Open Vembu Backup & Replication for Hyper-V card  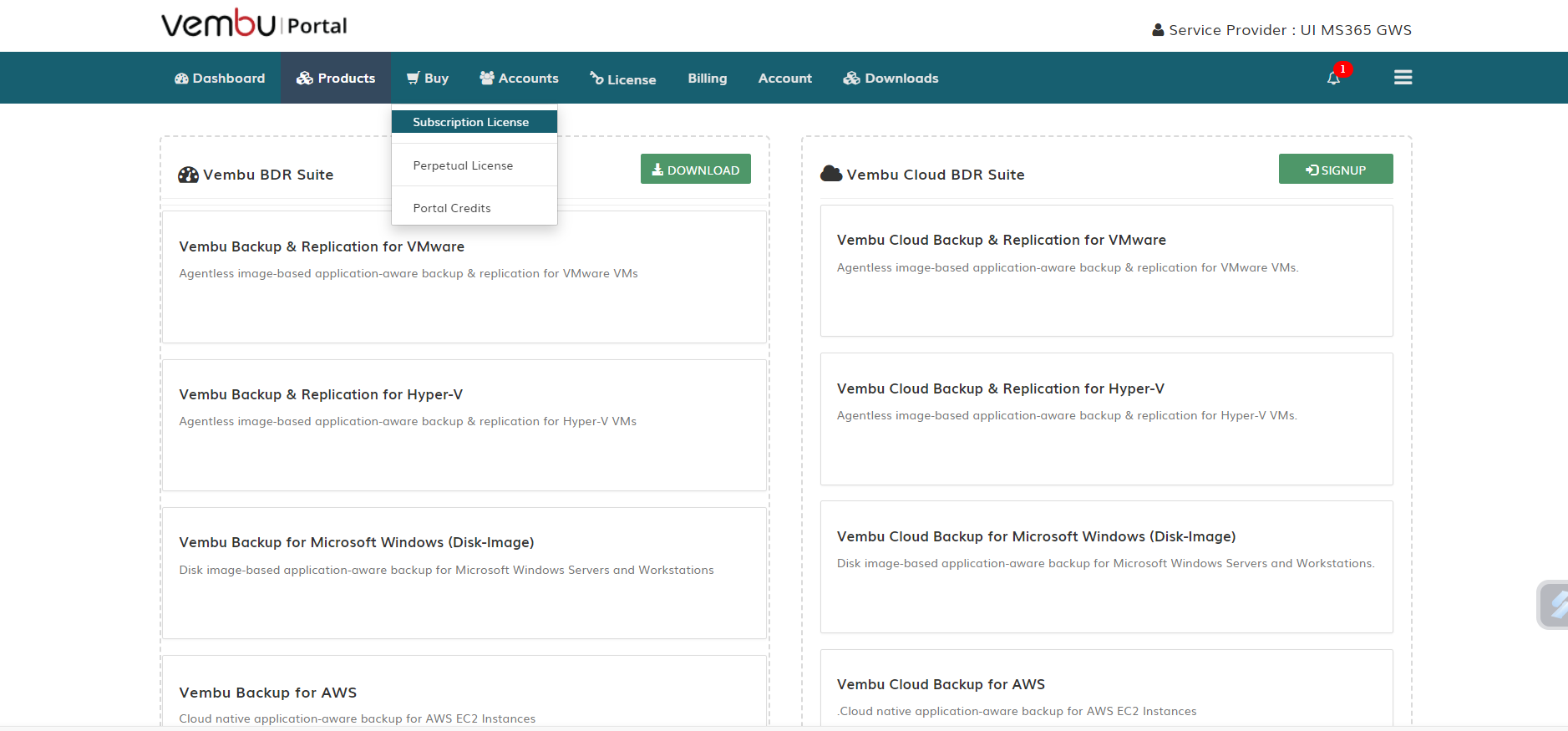(464, 425)
